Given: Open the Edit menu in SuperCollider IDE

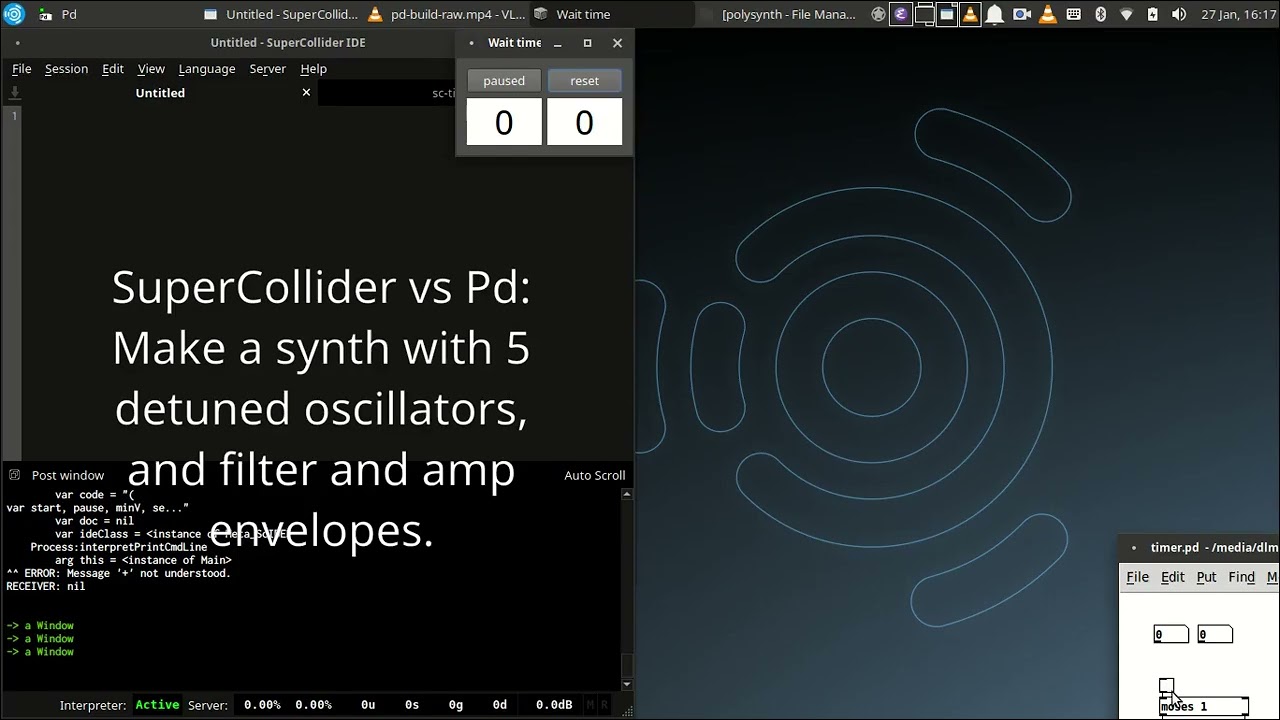Looking at the screenshot, I should click(x=113, y=69).
